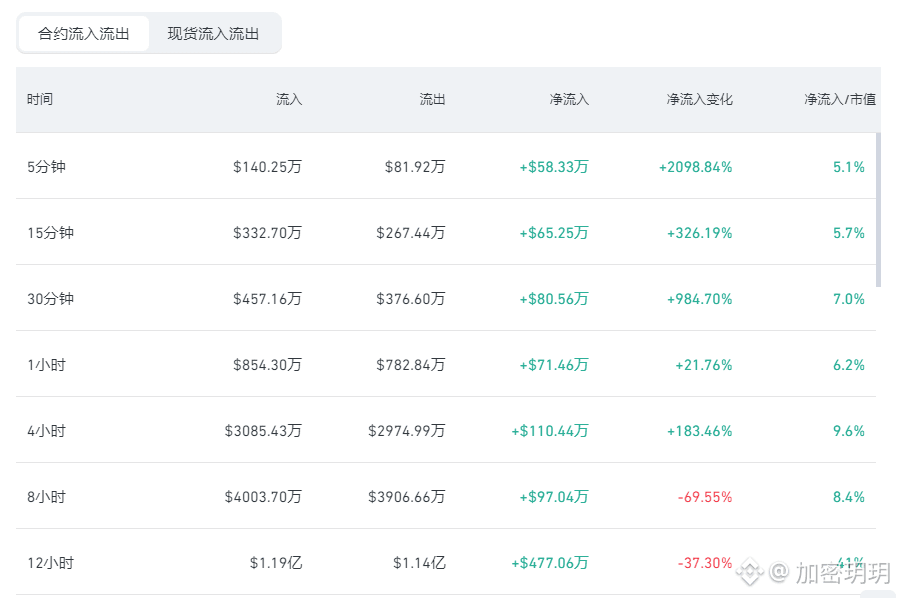Sort by 流出 column header
Image resolution: width=898 pixels, height=598 pixels.
coord(432,99)
